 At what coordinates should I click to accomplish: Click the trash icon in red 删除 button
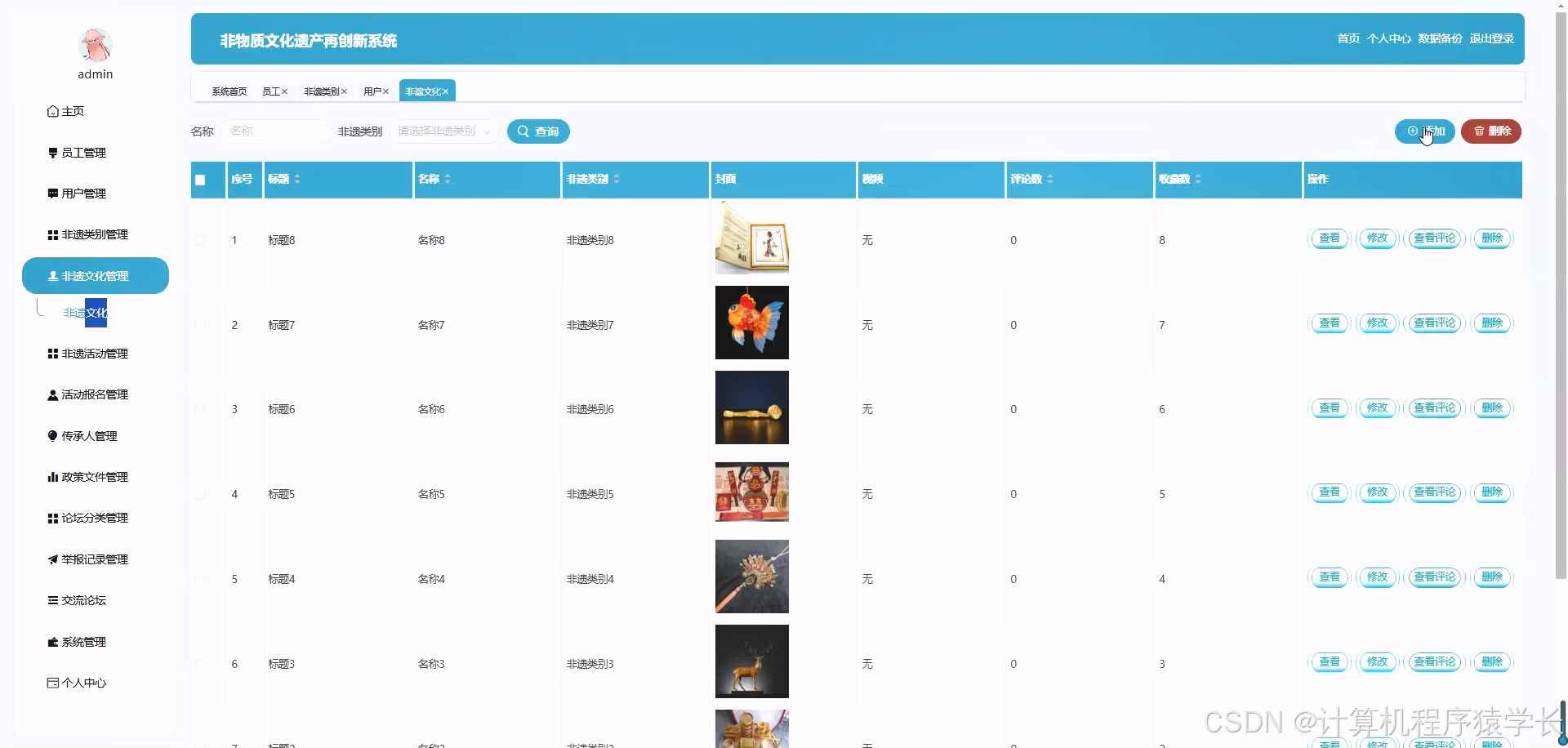coord(1479,131)
